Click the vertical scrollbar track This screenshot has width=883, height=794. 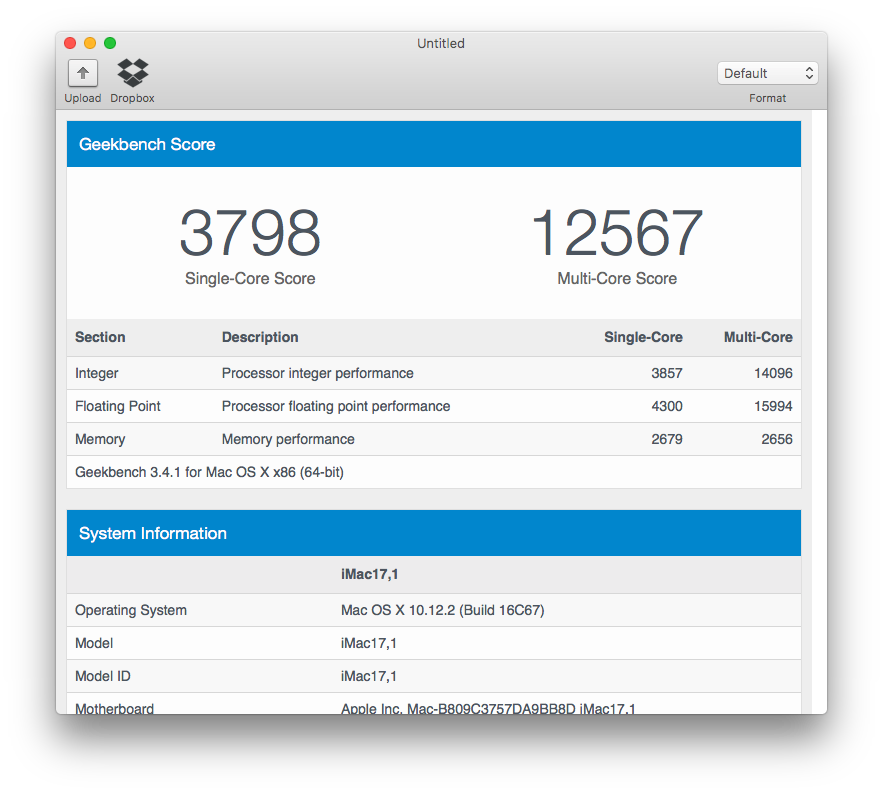[x=819, y=411]
